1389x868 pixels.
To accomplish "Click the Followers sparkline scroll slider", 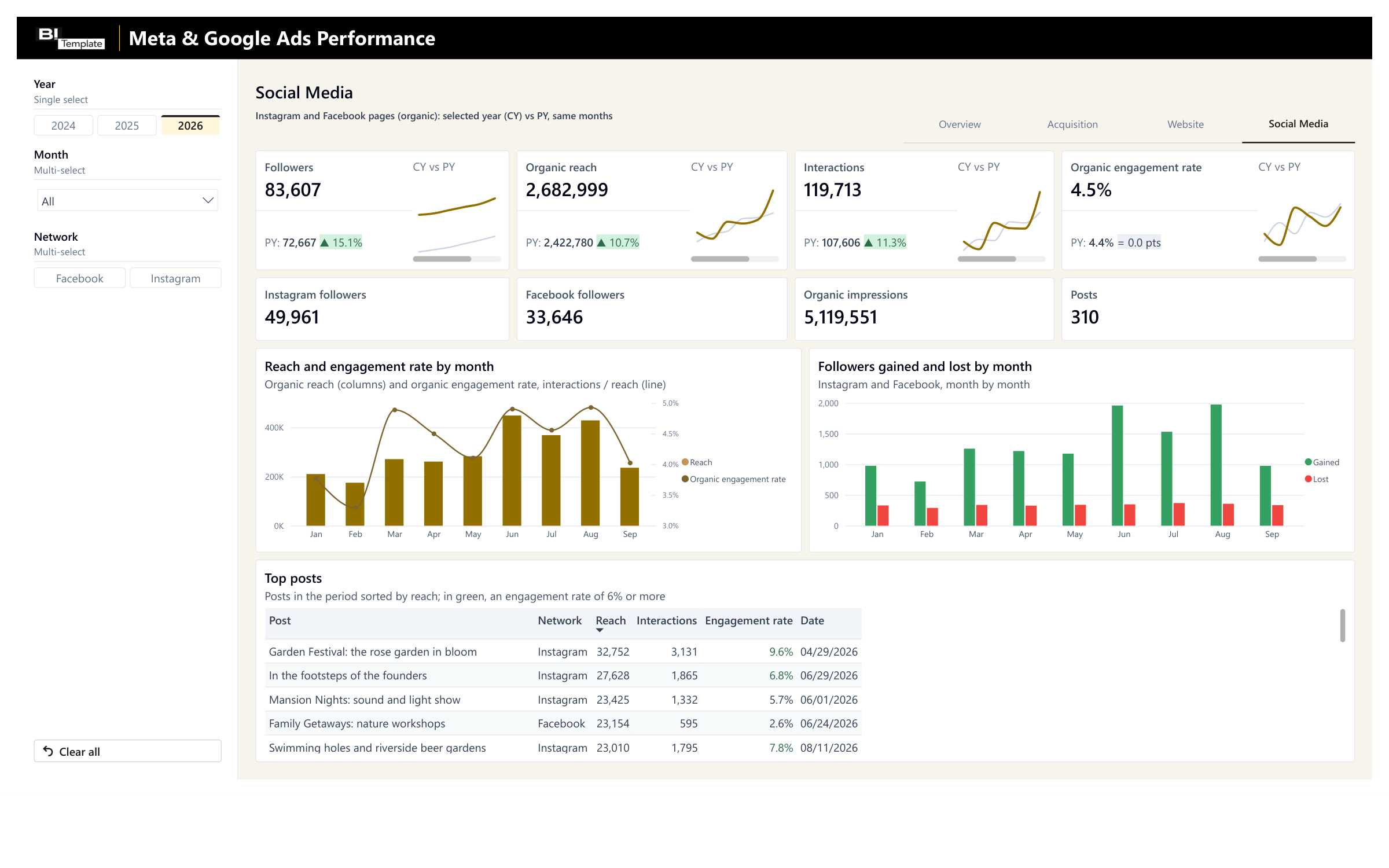I will 442,259.
